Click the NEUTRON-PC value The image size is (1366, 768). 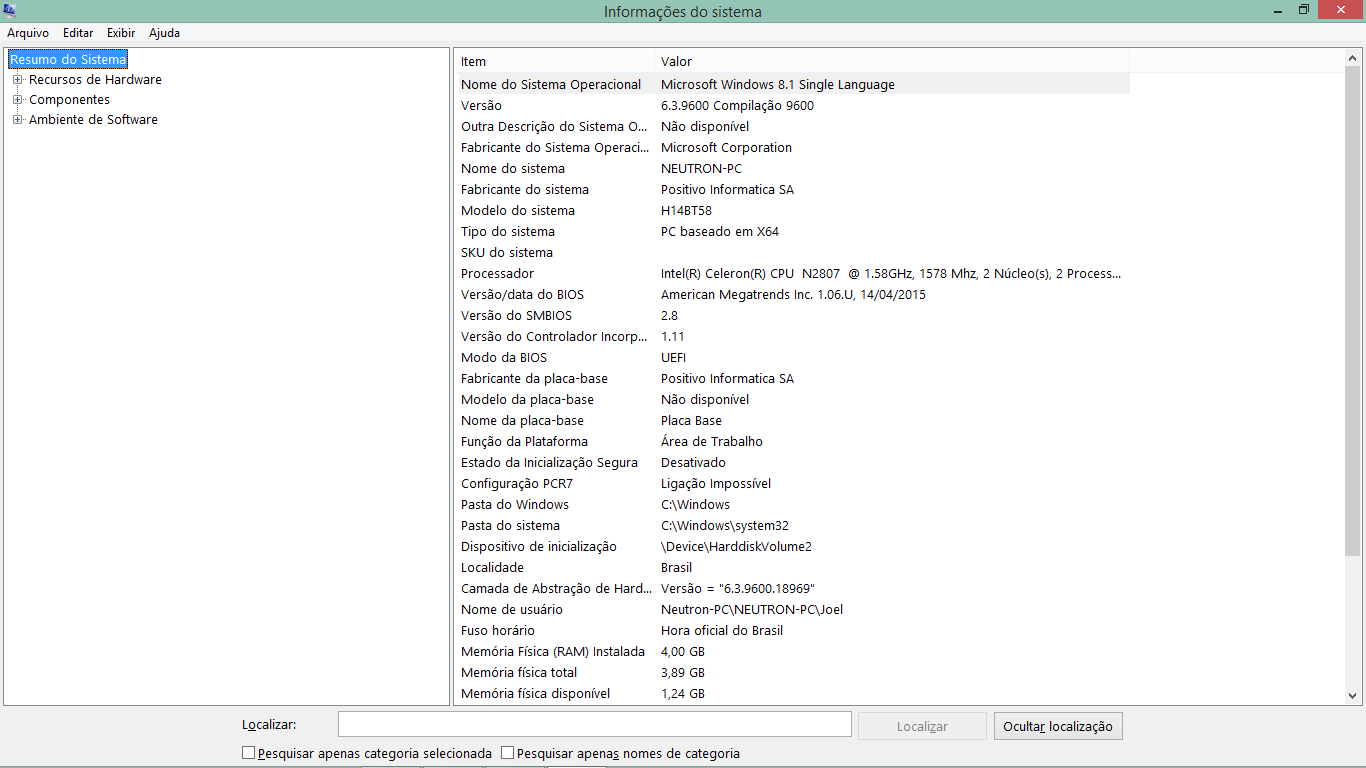coord(701,169)
